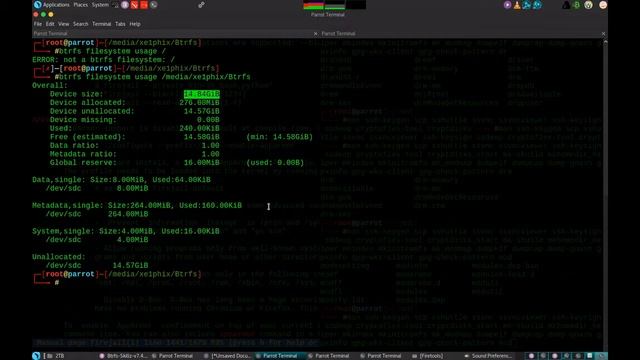Click the highlighted 14.84GiB device size value
Viewport: 640px width, 360px height.
tap(202, 94)
